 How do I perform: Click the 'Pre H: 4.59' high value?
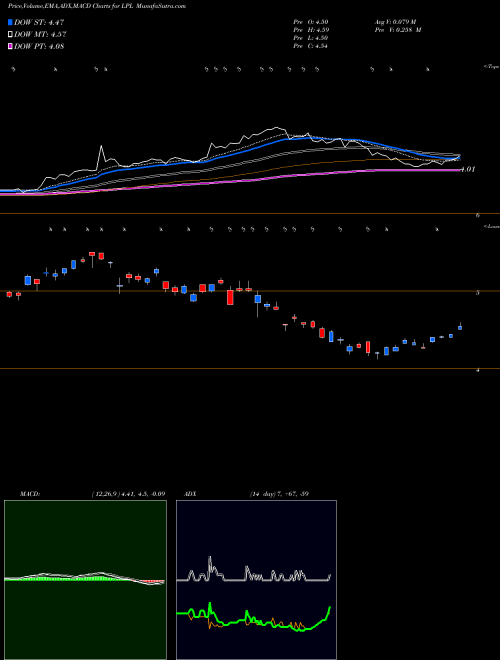[311, 30]
